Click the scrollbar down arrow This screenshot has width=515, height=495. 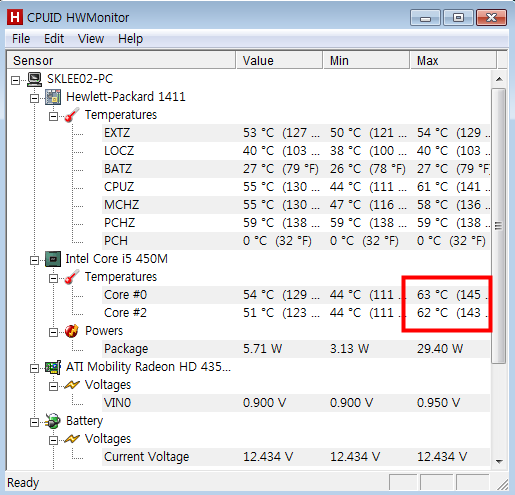[x=499, y=461]
